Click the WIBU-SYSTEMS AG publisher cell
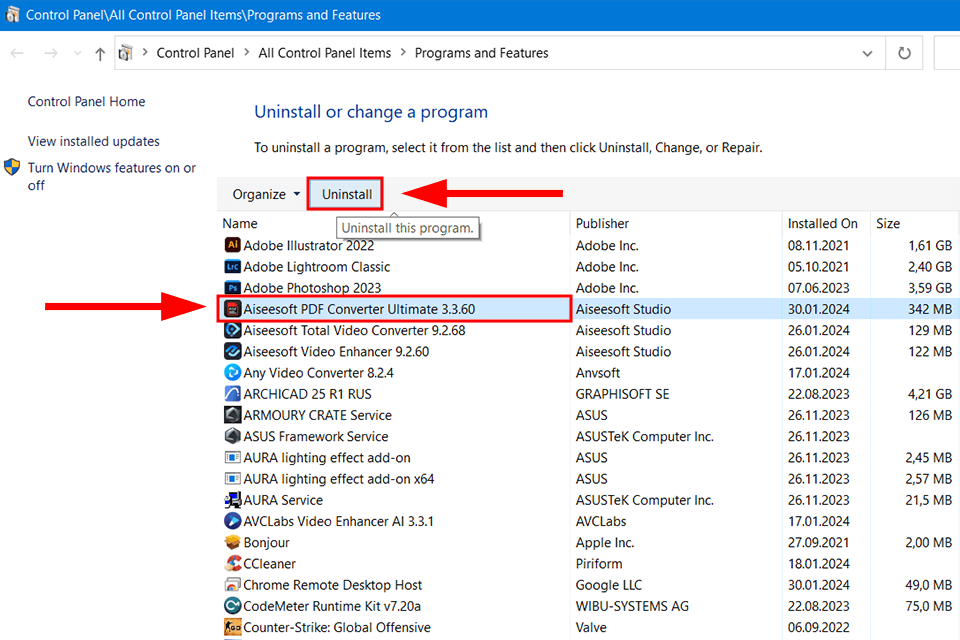Viewport: 960px width, 640px height. (632, 606)
